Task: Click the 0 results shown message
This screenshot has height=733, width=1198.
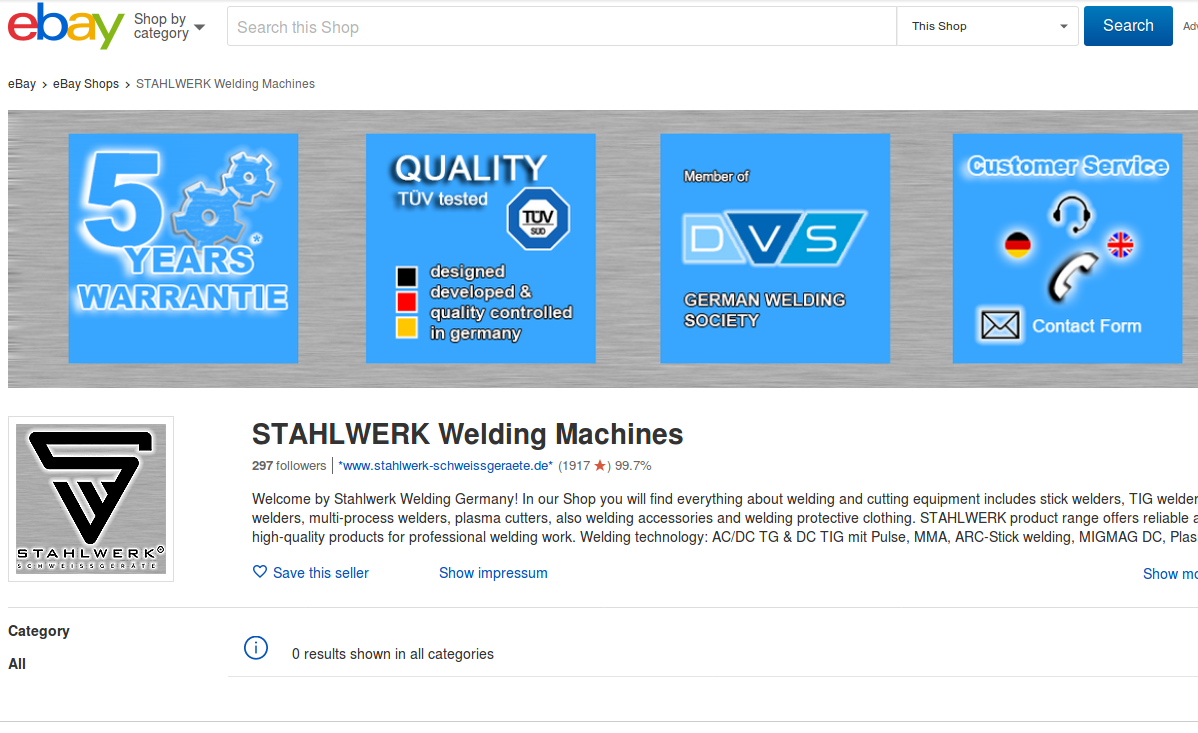Action: [x=393, y=654]
